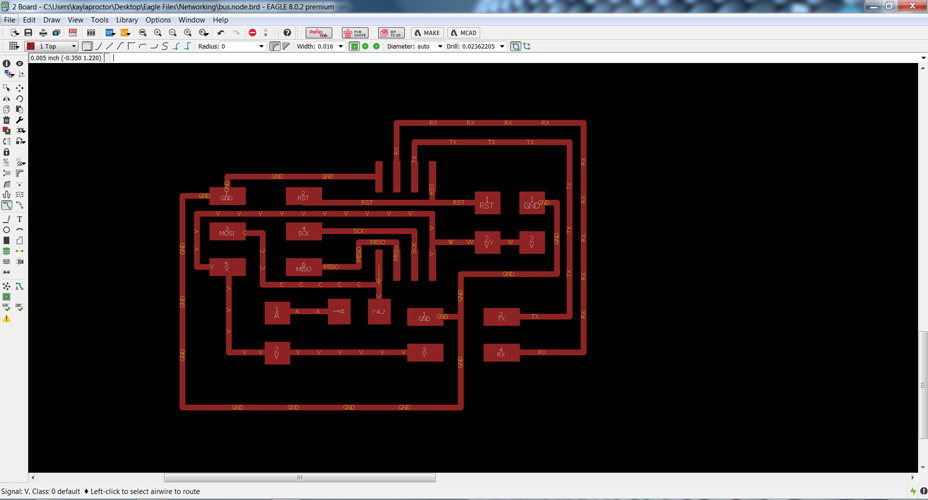Select the 90-degree wire bend style
This screenshot has height=500, width=928.
[131, 46]
